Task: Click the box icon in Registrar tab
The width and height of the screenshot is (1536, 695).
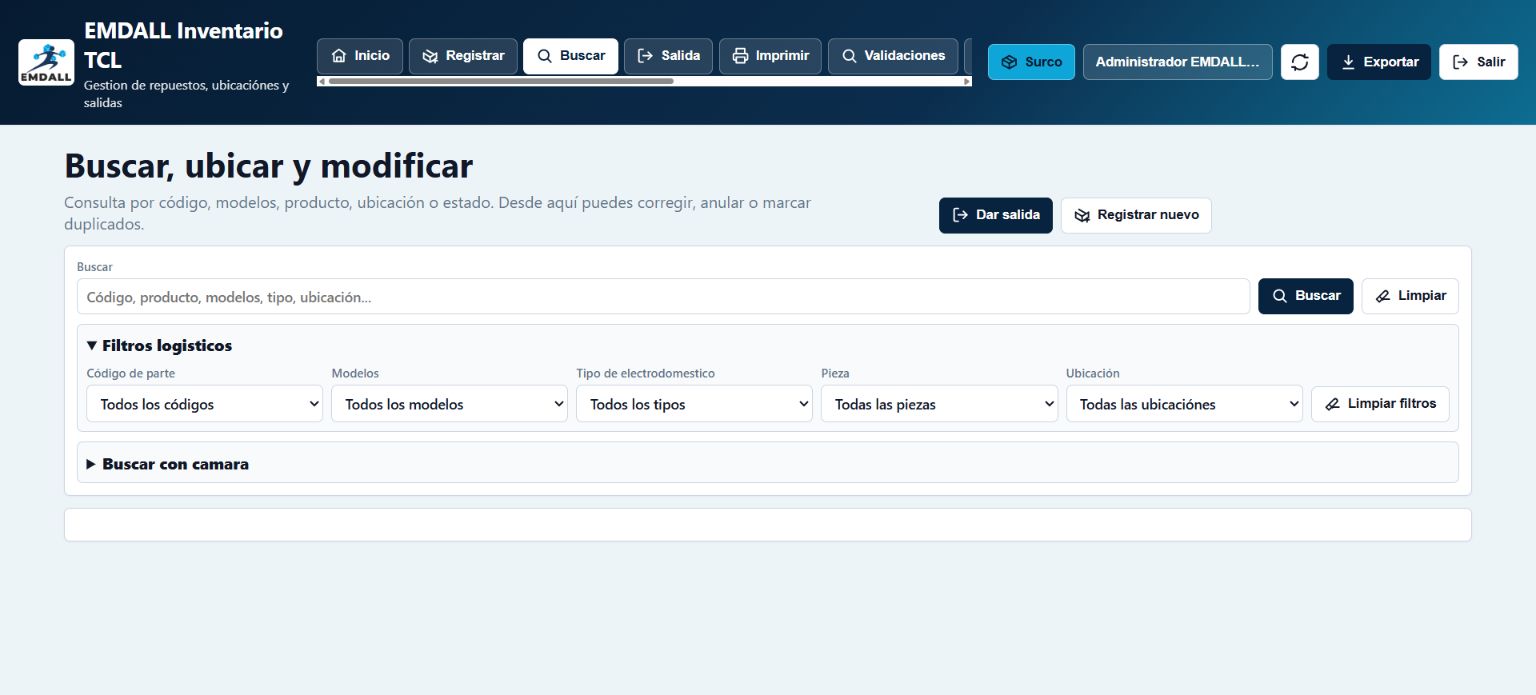Action: pos(431,56)
